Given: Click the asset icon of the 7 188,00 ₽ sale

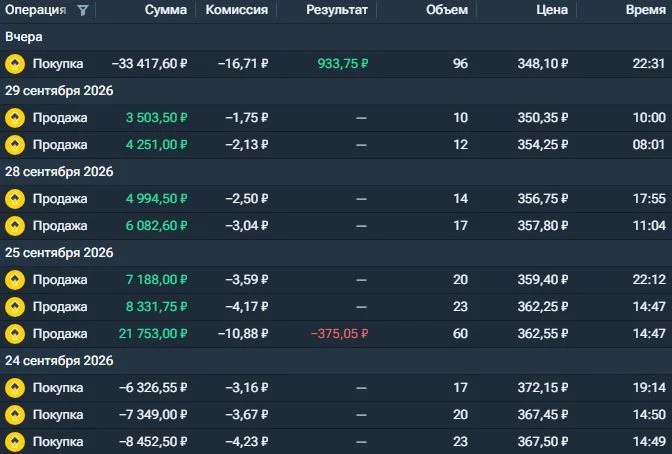Looking at the screenshot, I should tap(15, 280).
